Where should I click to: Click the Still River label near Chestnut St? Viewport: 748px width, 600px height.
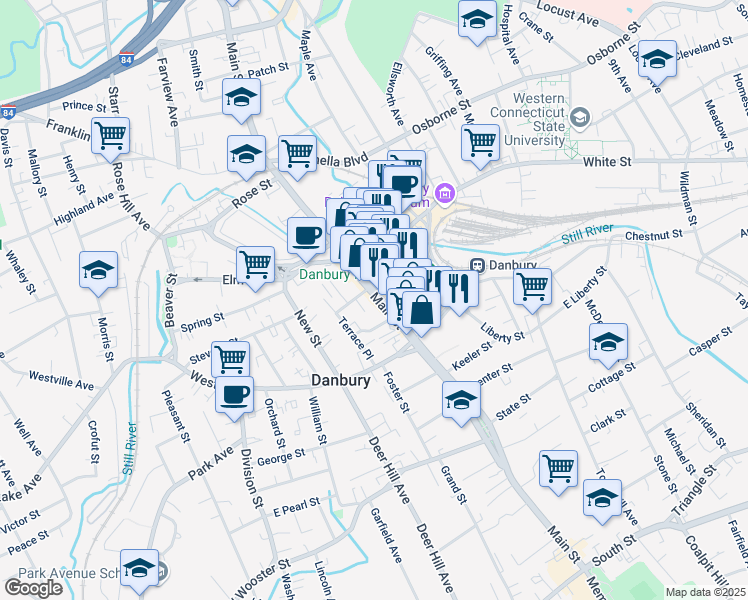point(587,233)
